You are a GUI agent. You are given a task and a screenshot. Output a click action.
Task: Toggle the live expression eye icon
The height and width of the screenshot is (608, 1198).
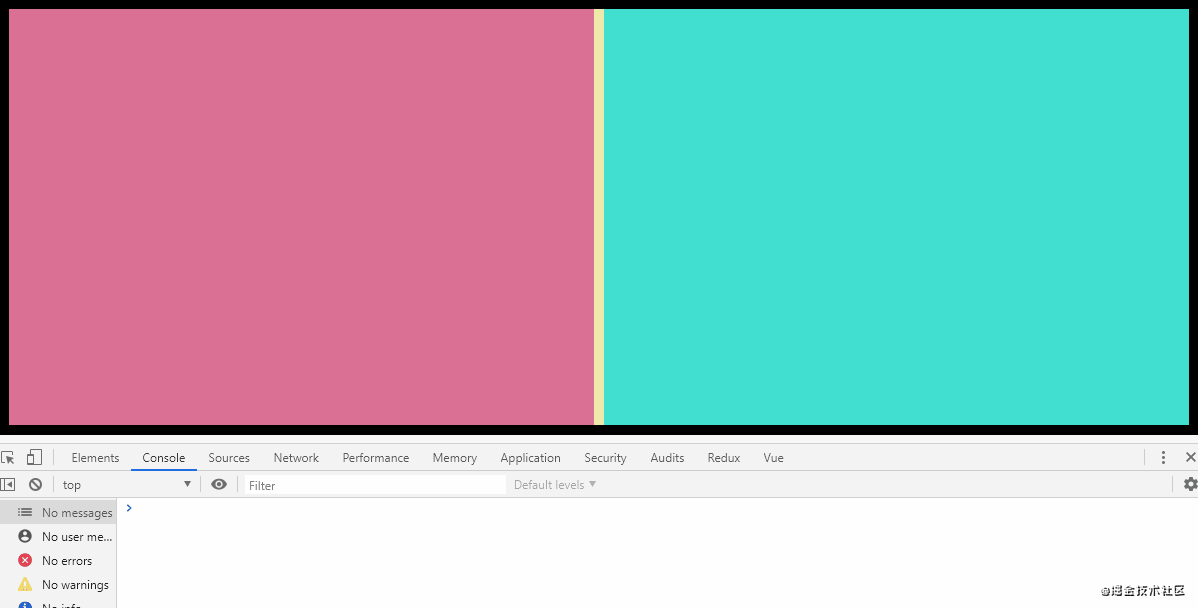[219, 484]
